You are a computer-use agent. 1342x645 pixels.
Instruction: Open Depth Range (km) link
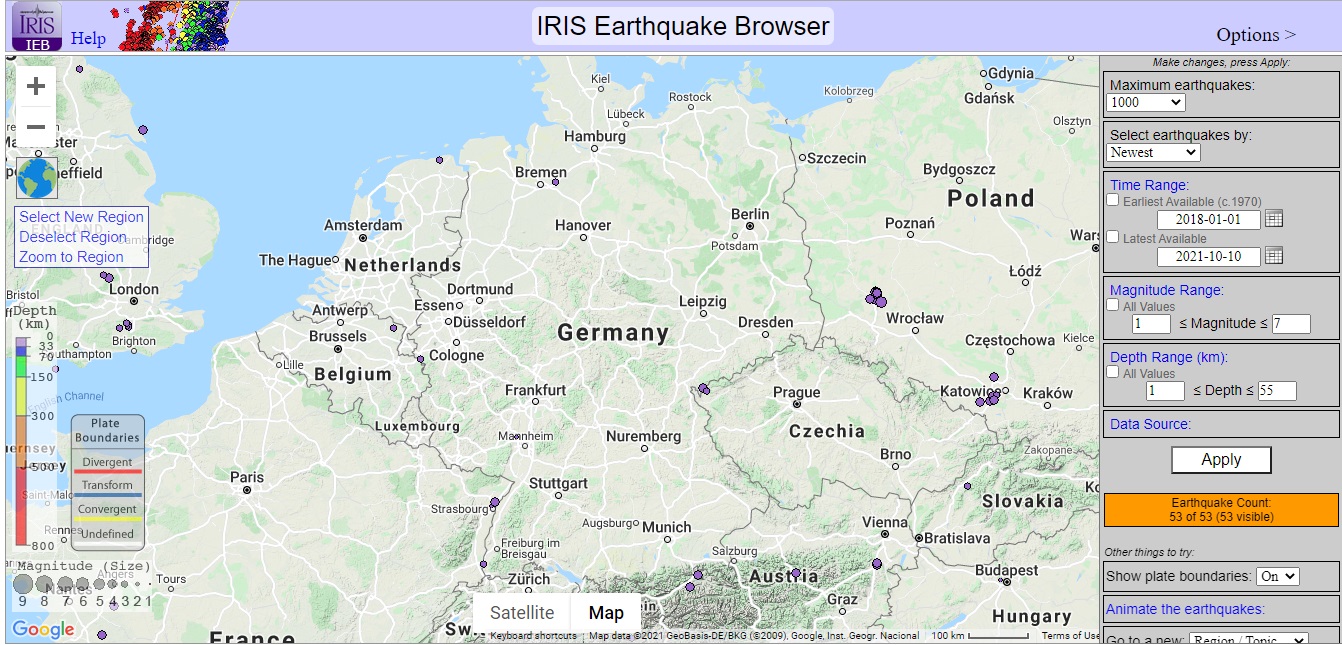coord(1169,357)
